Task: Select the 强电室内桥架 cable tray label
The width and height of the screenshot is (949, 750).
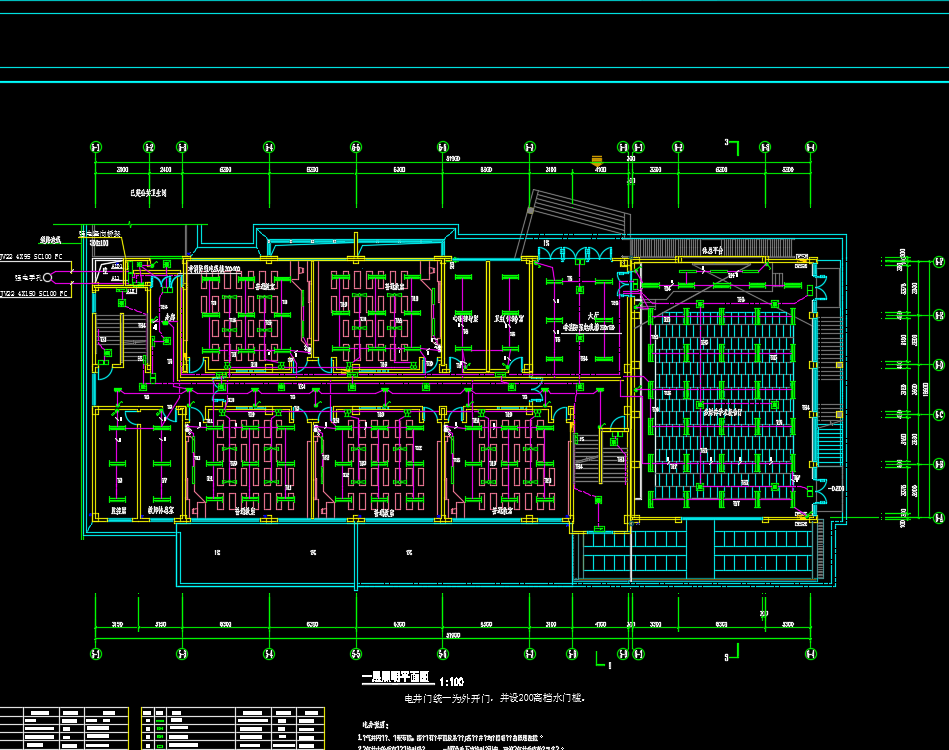Action: (99, 234)
